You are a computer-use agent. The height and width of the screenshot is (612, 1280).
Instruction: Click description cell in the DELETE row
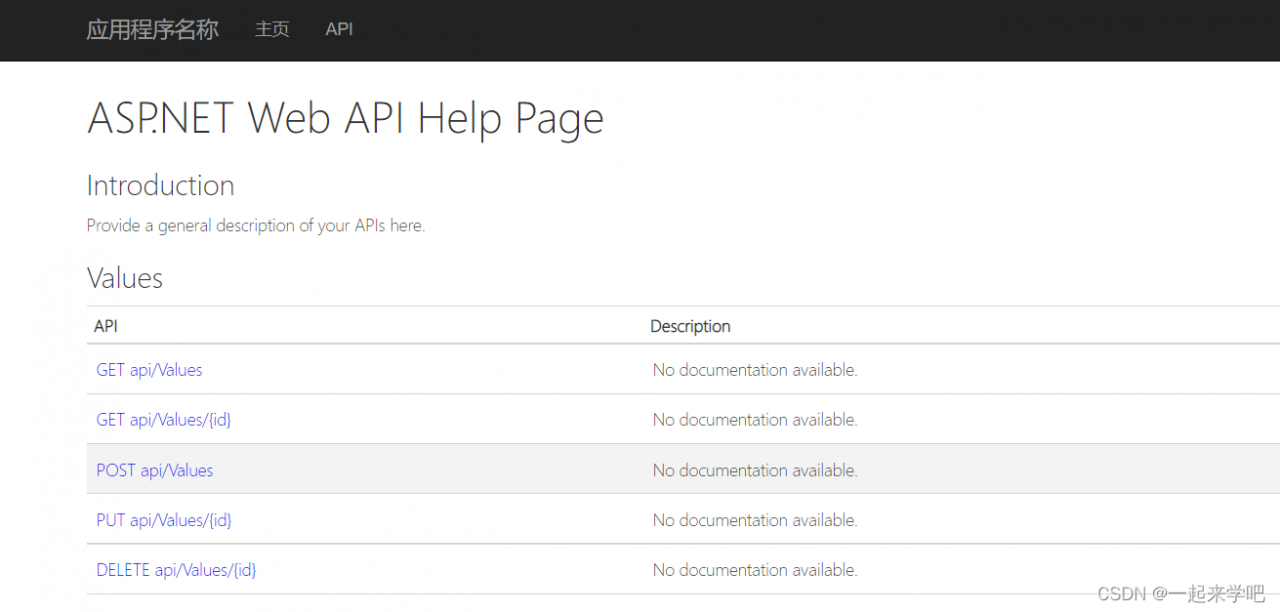click(755, 570)
